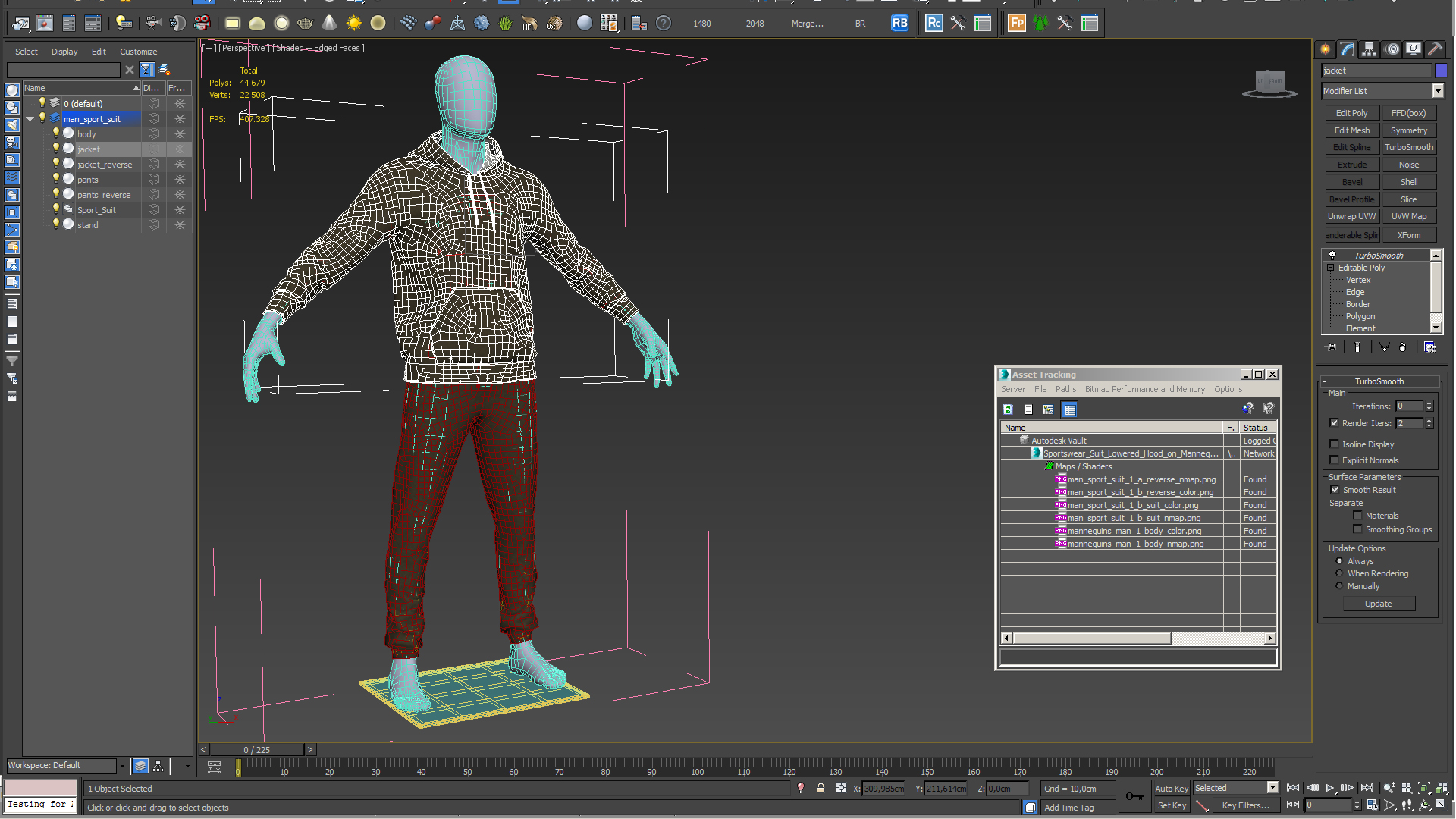
Task: Click the Unwrap UVW modifier button
Action: click(1351, 216)
